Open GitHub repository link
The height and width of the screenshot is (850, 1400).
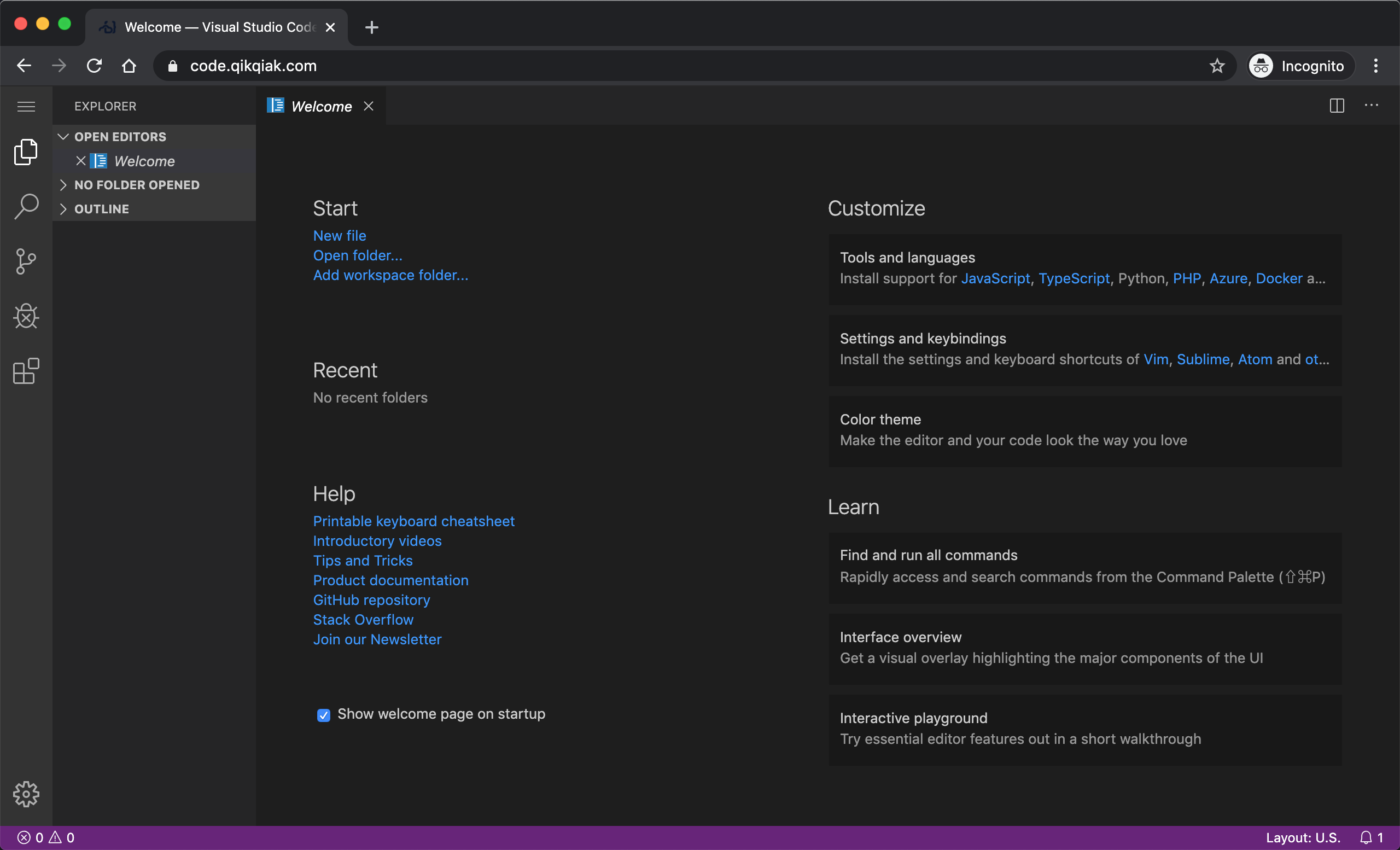click(x=371, y=600)
